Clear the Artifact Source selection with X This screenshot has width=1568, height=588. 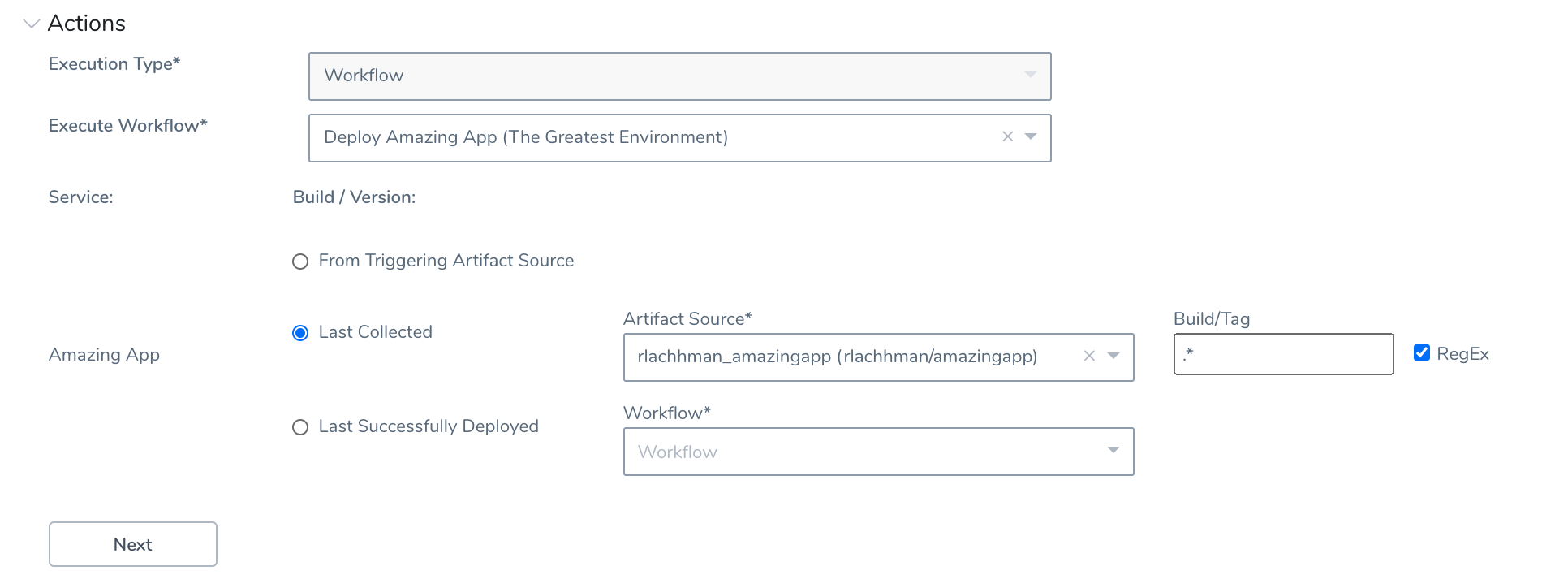(1089, 357)
